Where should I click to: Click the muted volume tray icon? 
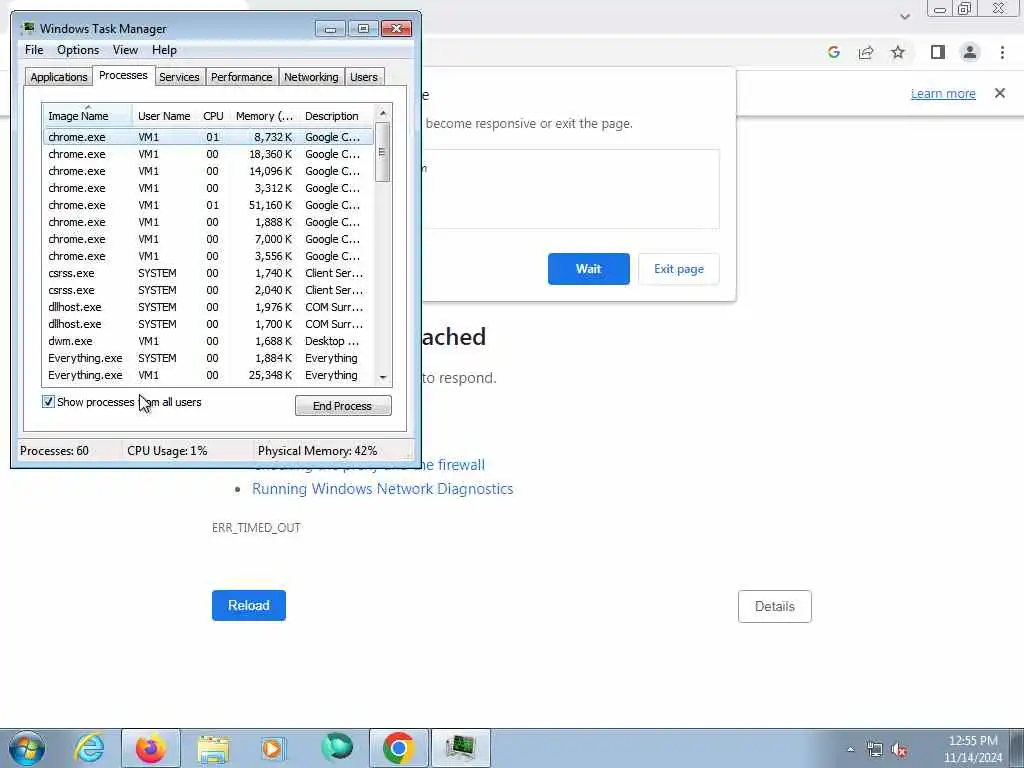(x=900, y=750)
